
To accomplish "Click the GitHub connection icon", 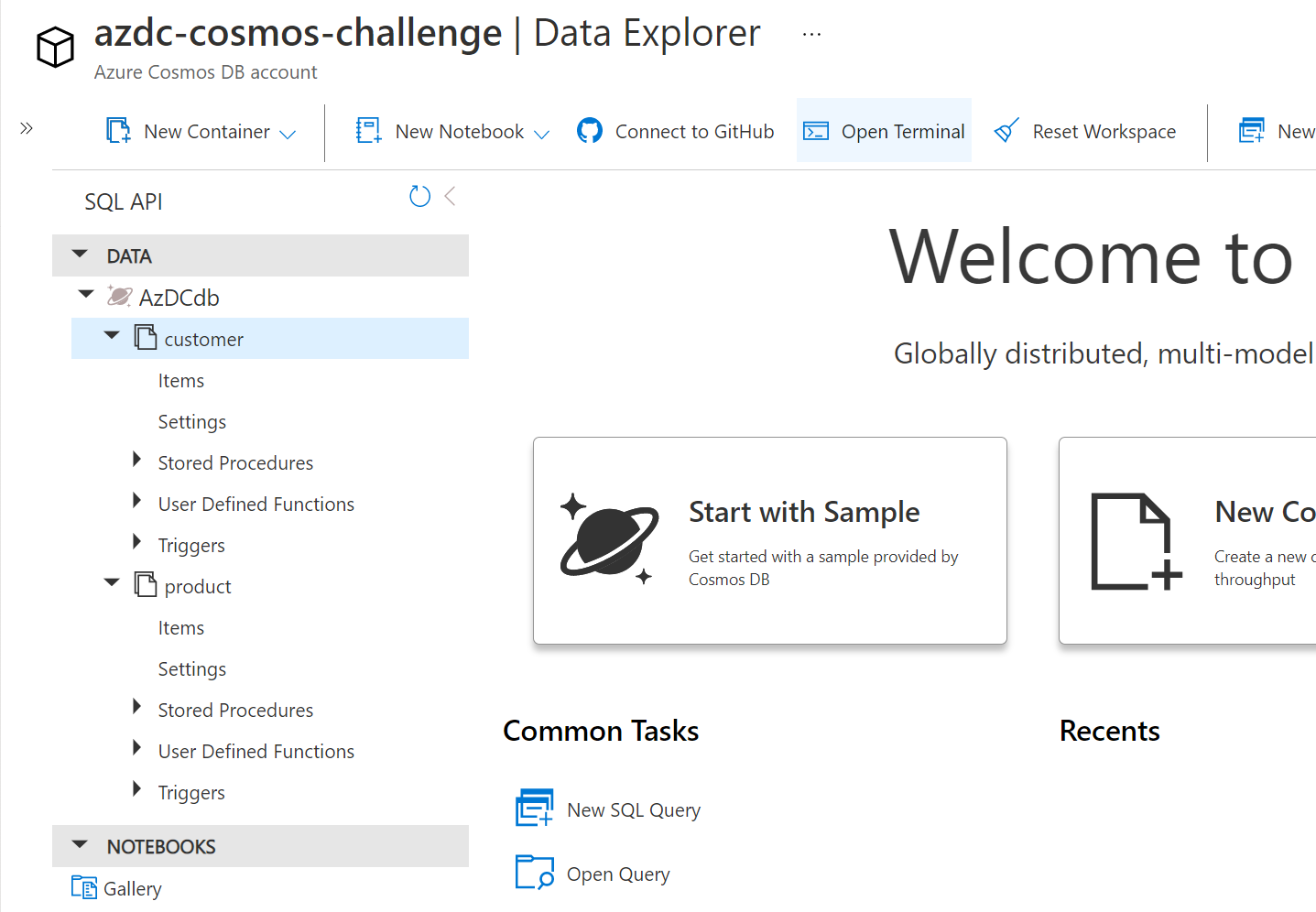I will click(590, 130).
